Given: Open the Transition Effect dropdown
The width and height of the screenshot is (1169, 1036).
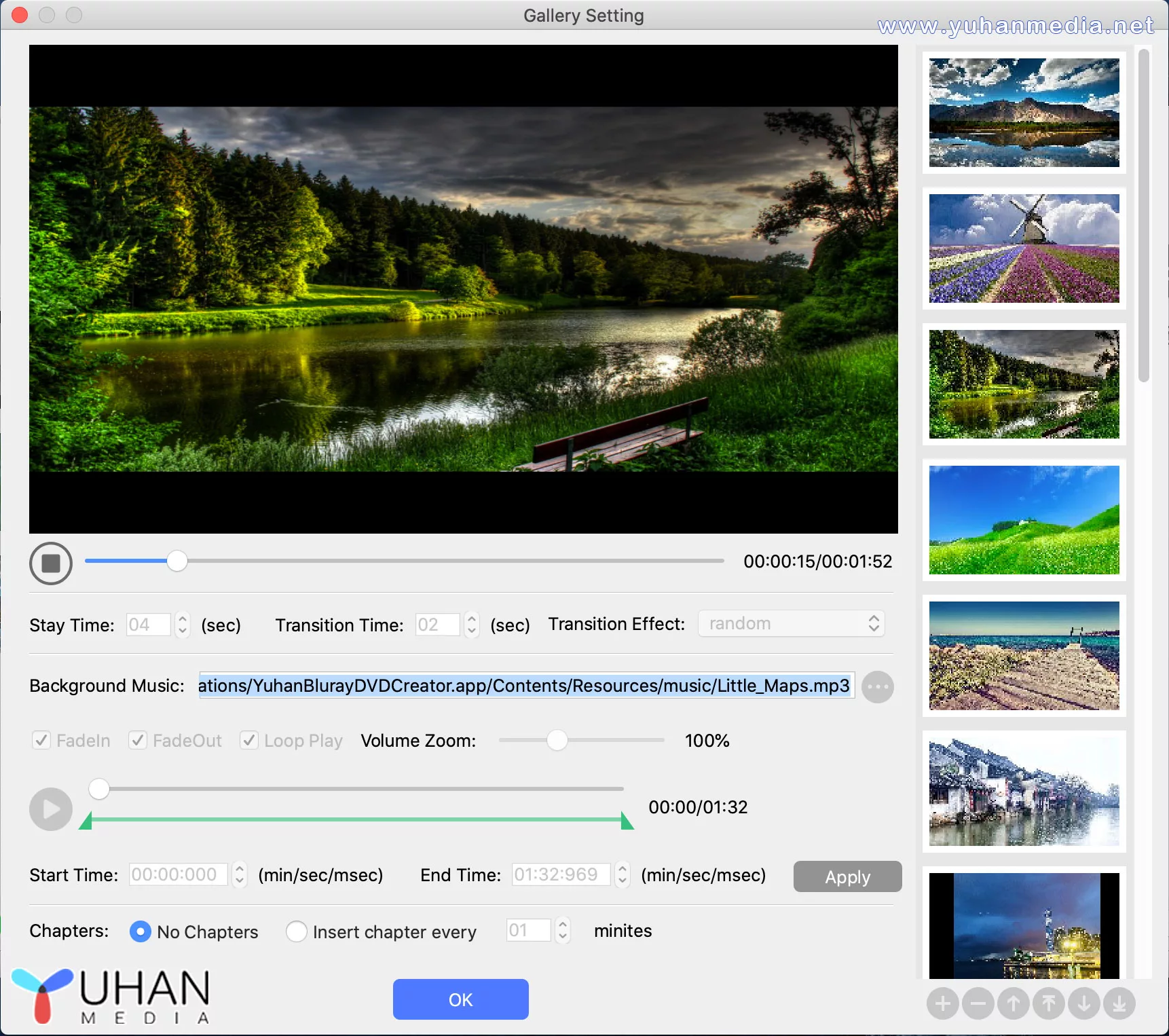Looking at the screenshot, I should click(x=790, y=623).
